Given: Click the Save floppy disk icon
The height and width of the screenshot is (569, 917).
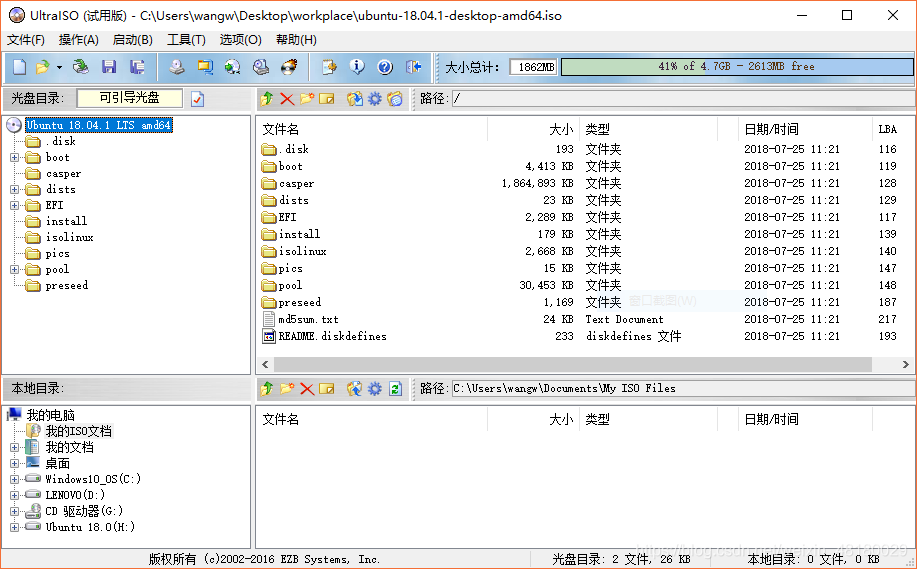Looking at the screenshot, I should click(x=109, y=67).
